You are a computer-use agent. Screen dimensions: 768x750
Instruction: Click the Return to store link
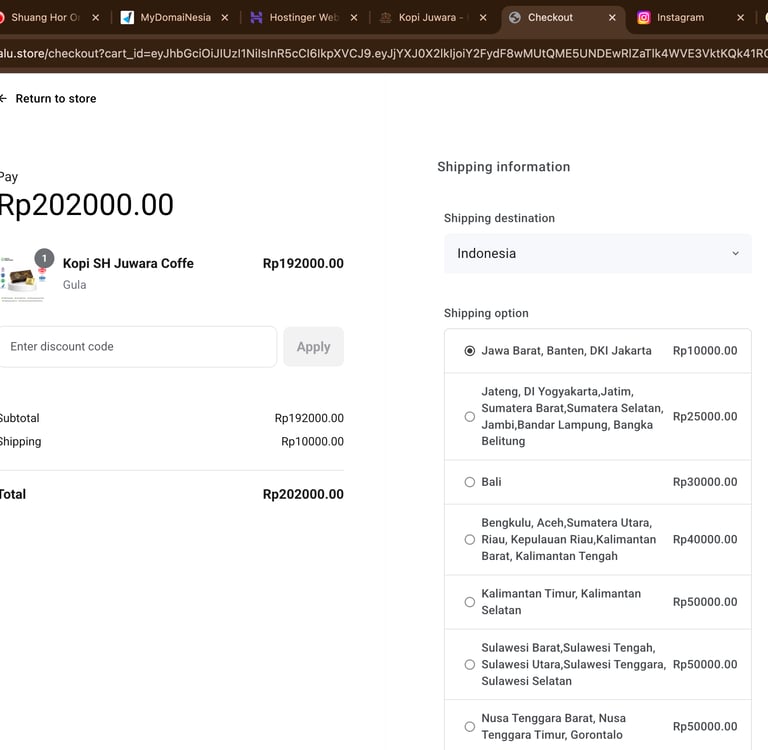[56, 99]
